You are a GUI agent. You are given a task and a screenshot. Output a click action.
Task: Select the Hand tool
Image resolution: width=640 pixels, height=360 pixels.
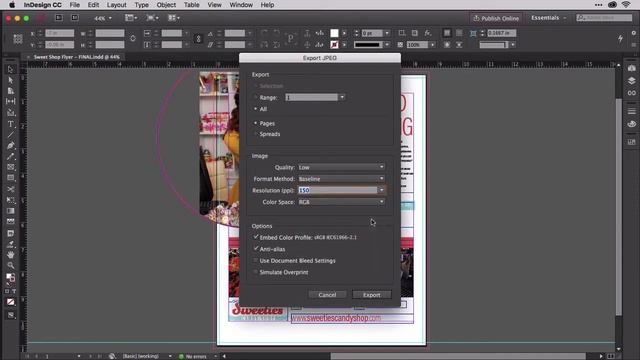[11, 255]
